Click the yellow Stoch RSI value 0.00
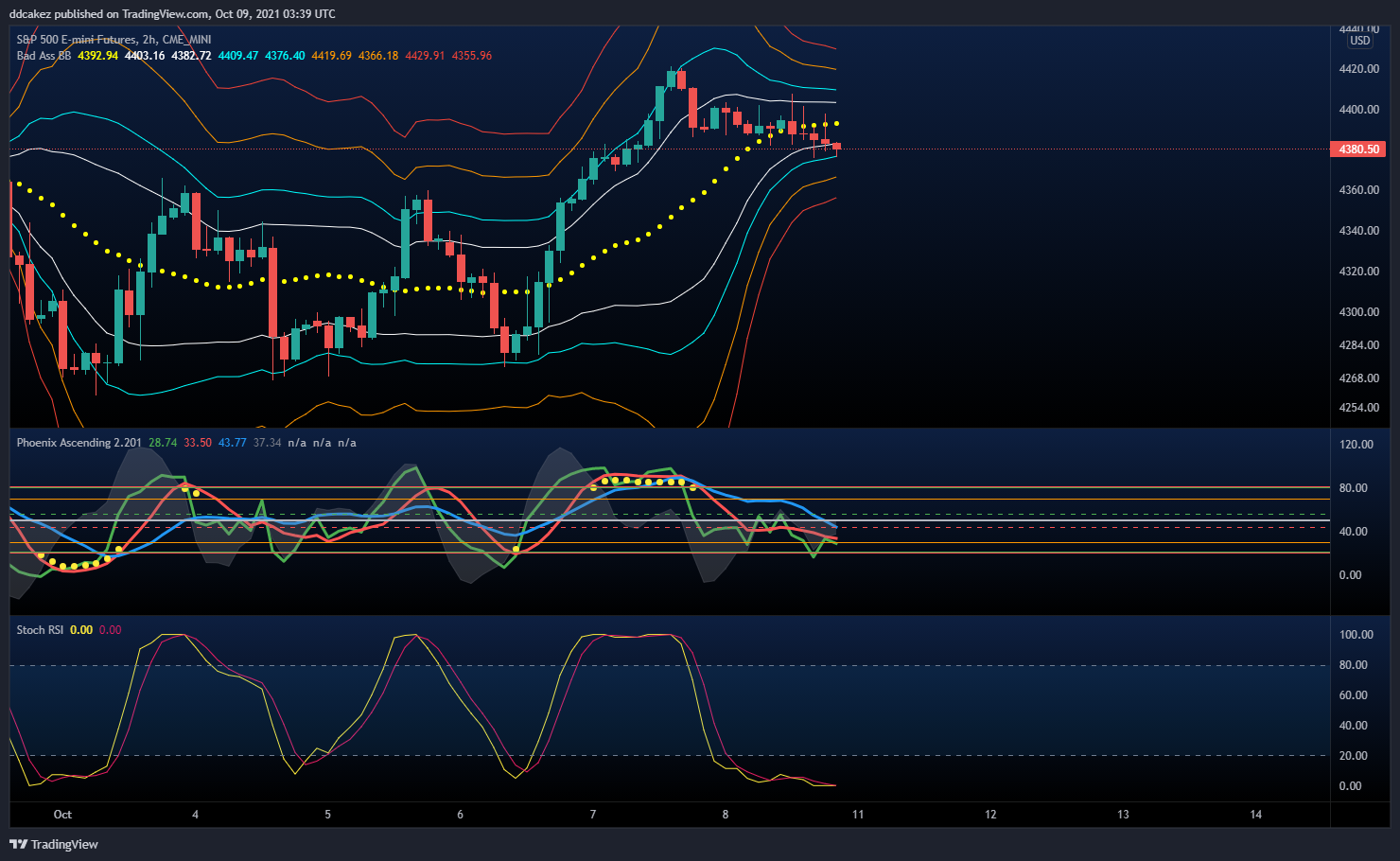The height and width of the screenshot is (861, 1400). (81, 630)
